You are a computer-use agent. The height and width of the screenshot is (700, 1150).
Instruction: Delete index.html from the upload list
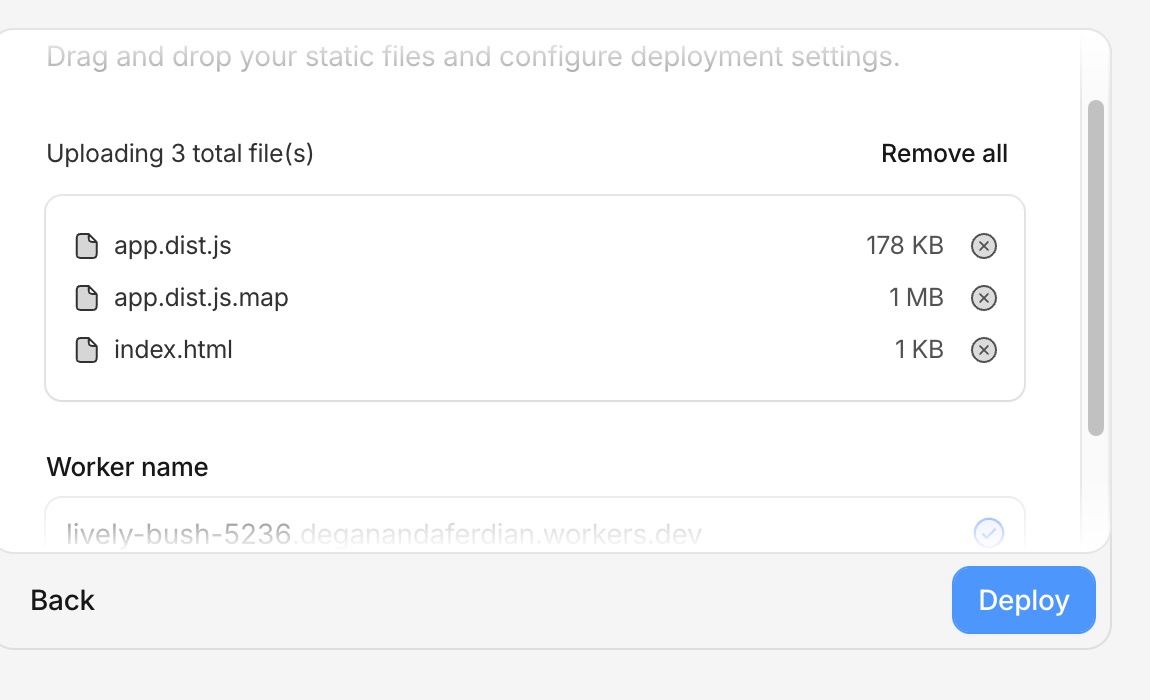click(x=984, y=350)
